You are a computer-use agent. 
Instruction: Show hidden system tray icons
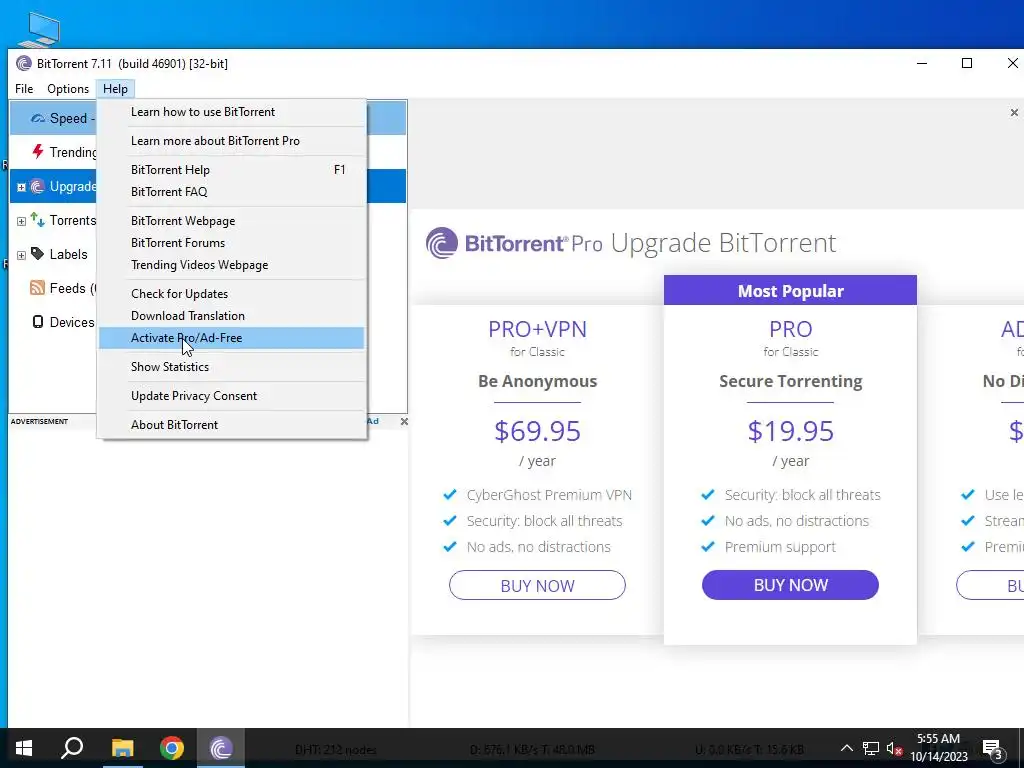tap(846, 748)
